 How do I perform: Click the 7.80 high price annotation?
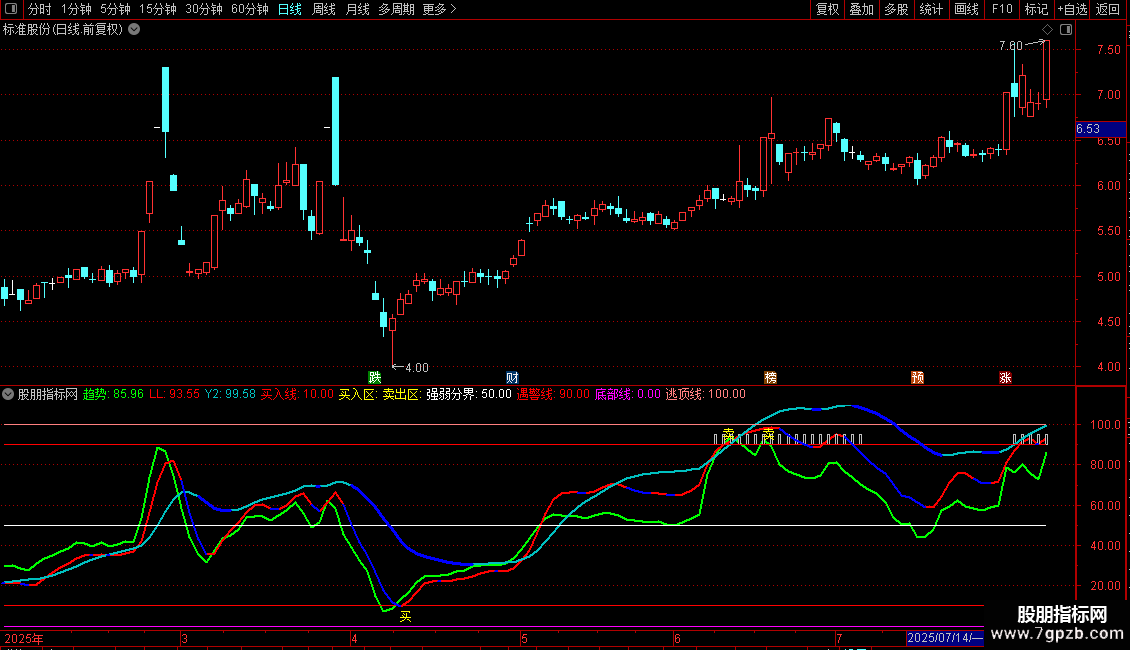click(1010, 45)
